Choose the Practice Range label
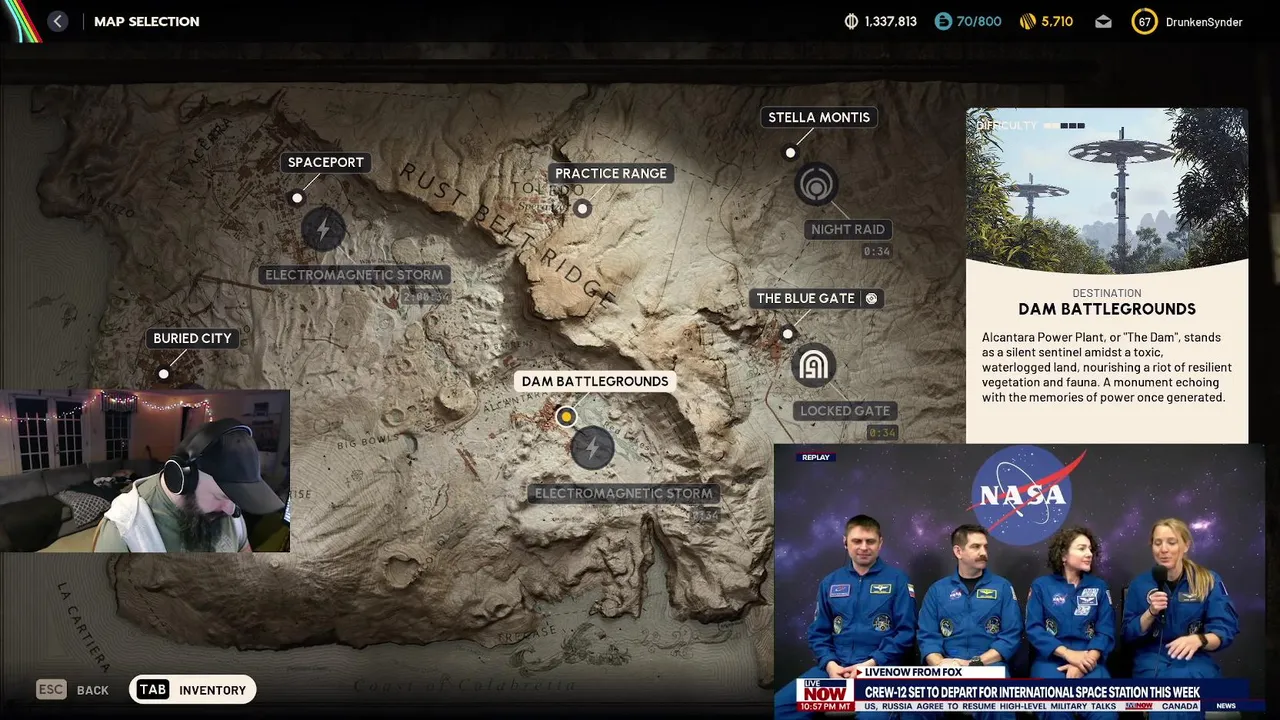This screenshot has height=720, width=1280. click(611, 173)
